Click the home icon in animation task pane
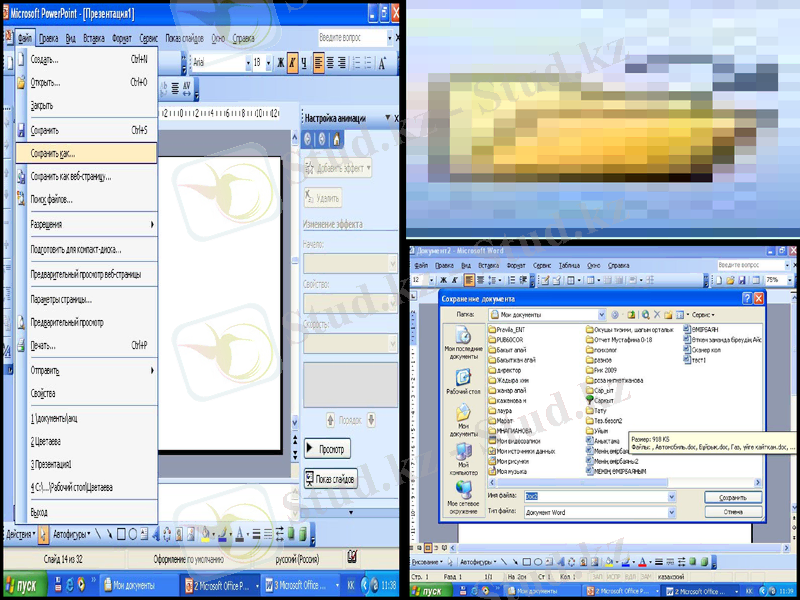 pyautogui.click(x=335, y=140)
